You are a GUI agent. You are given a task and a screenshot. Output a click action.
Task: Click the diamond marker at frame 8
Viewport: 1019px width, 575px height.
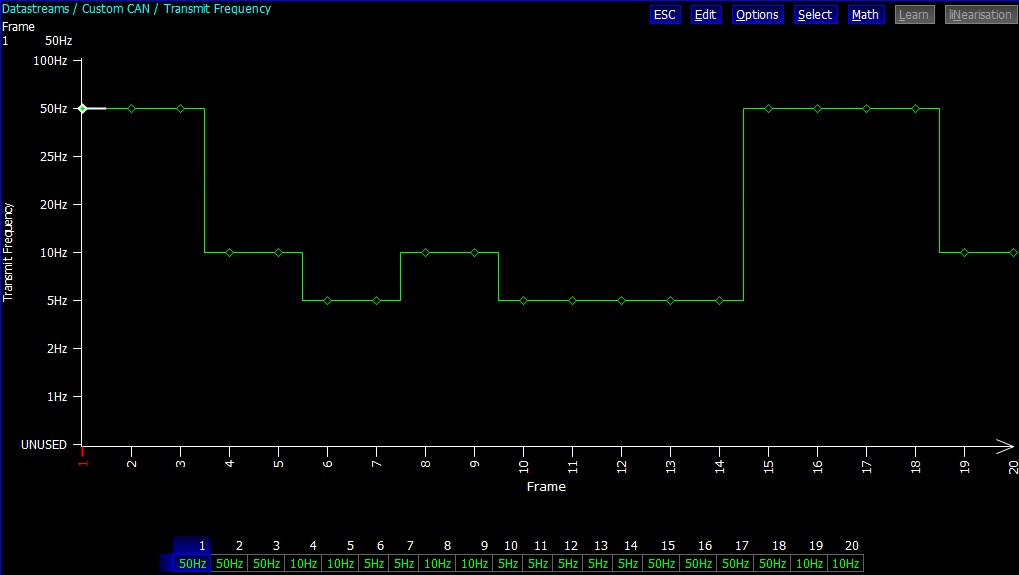coord(426,252)
